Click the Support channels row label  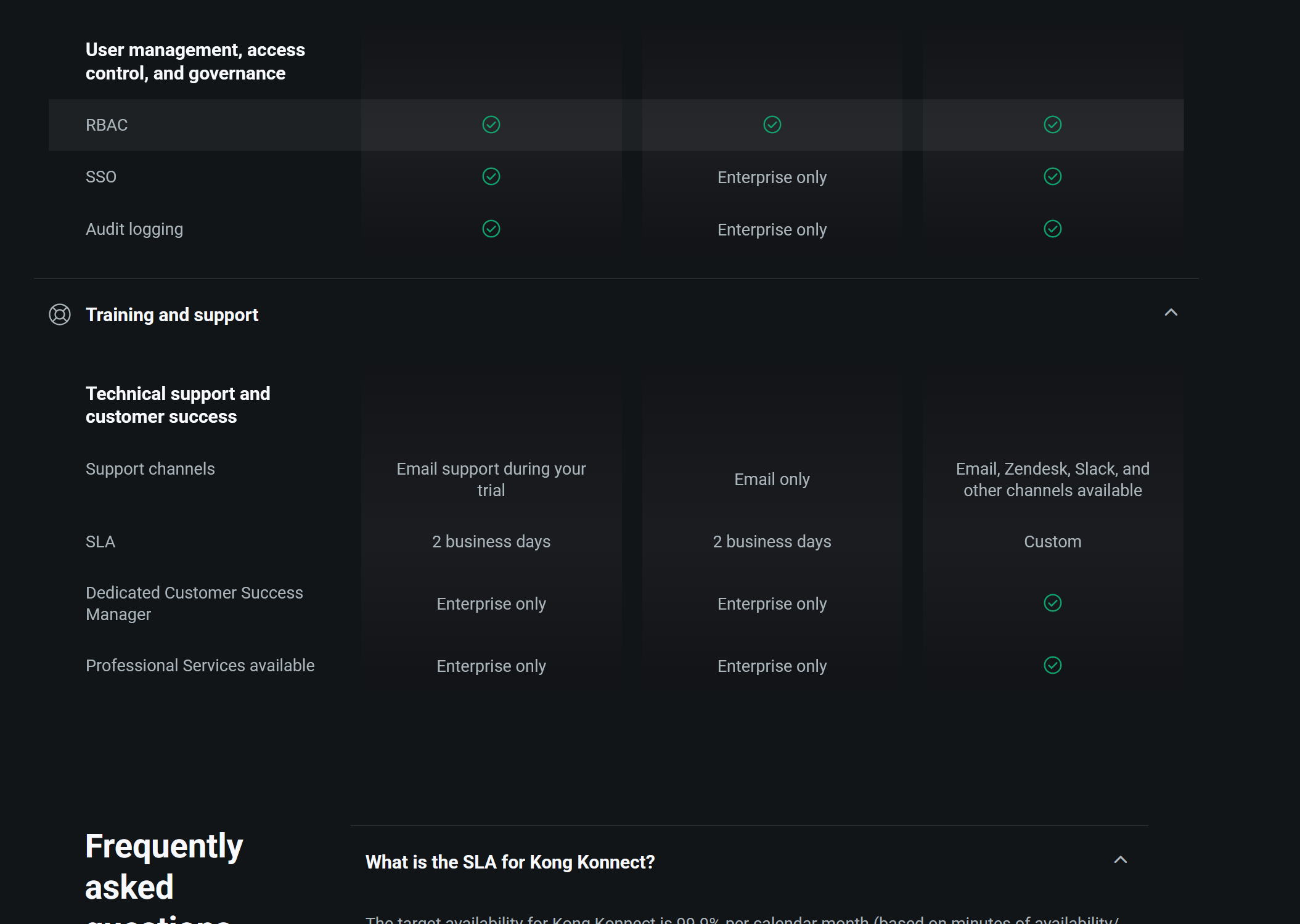150,469
